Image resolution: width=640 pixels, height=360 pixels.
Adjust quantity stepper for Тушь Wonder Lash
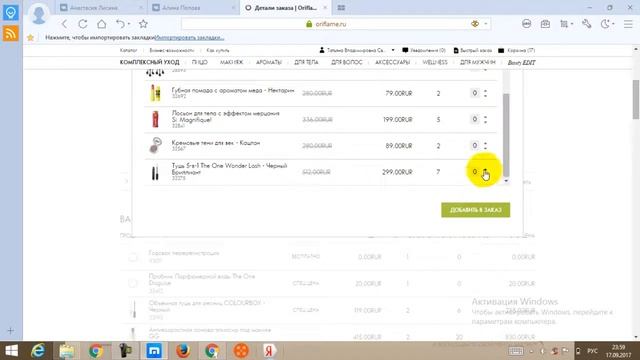coord(485,172)
